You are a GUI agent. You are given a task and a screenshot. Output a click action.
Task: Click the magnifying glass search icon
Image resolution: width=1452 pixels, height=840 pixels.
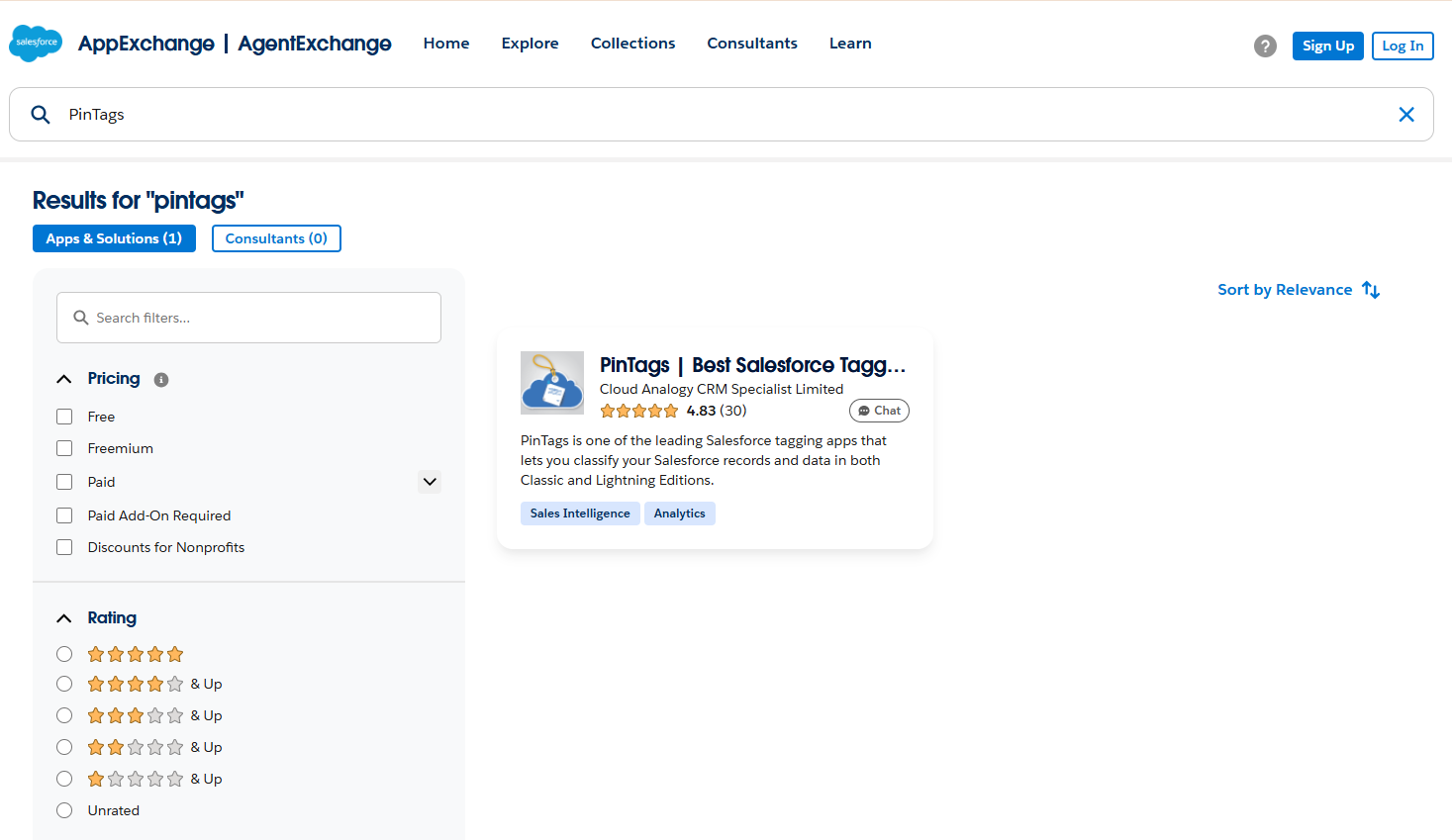(x=41, y=115)
